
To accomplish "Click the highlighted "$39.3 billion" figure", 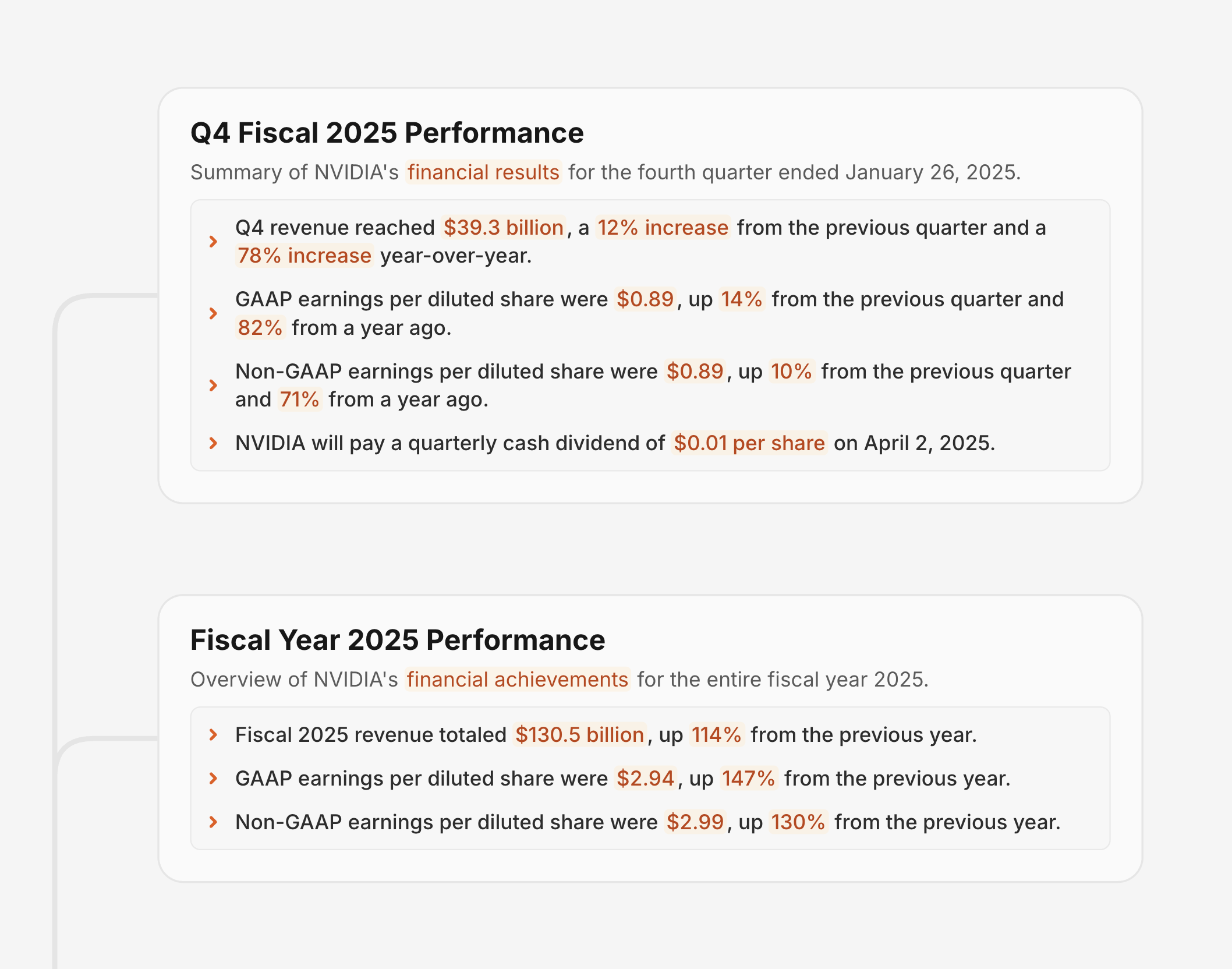I will [503, 228].
